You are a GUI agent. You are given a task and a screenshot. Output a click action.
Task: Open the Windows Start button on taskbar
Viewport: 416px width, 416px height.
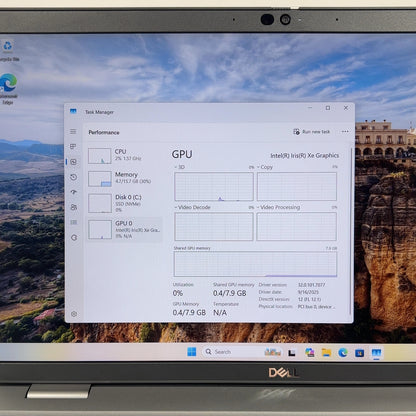tap(192, 352)
